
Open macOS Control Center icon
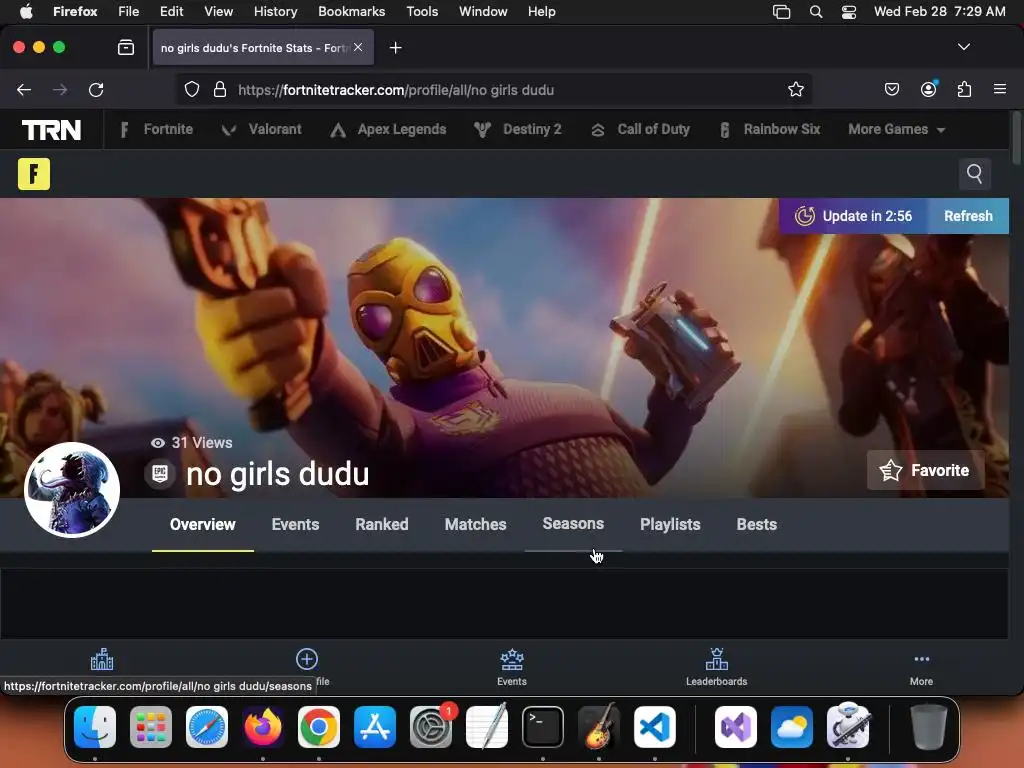click(x=848, y=12)
